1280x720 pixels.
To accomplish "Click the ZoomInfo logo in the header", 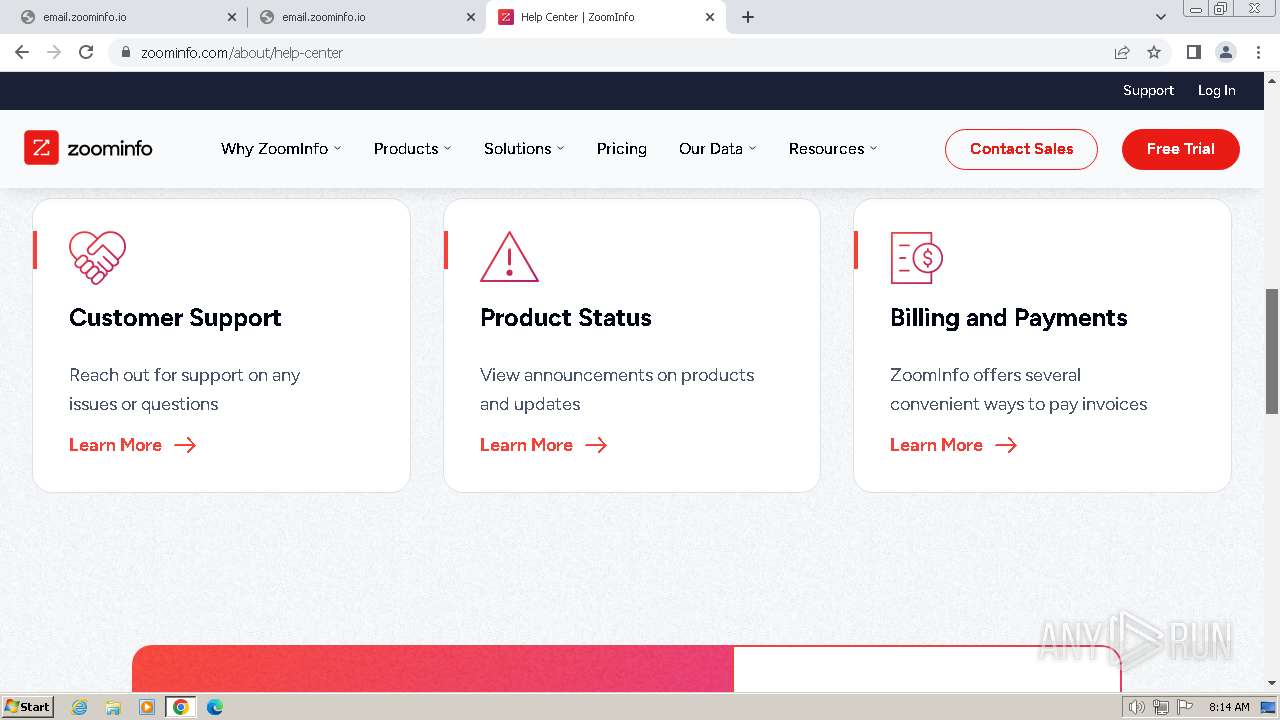I will pyautogui.click(x=88, y=148).
